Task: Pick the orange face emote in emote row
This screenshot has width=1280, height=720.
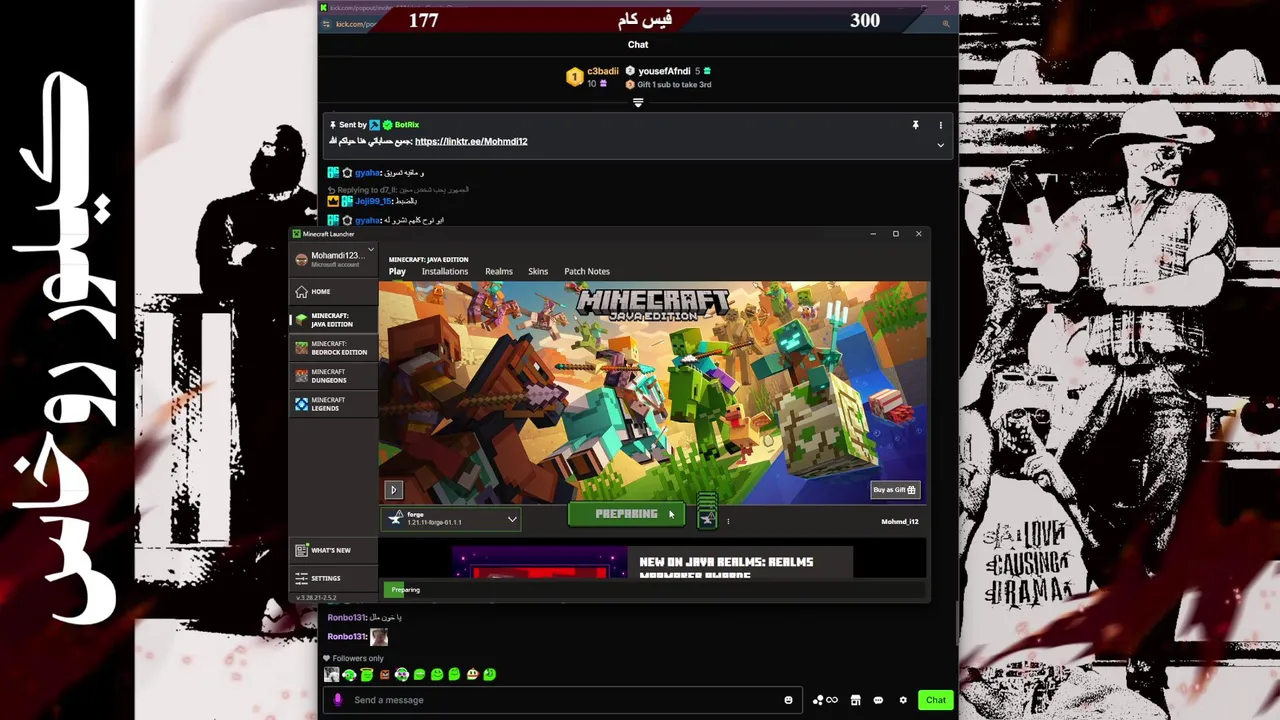Action: pos(384,675)
